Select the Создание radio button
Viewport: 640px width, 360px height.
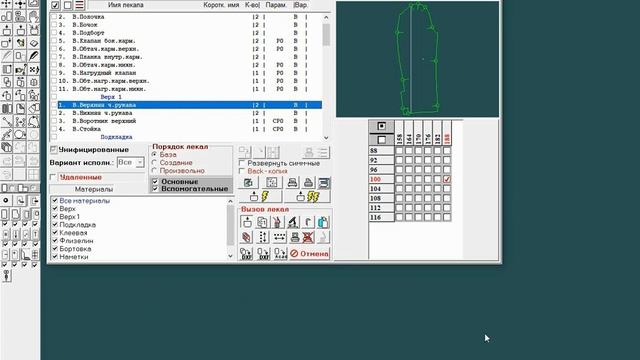(154, 162)
